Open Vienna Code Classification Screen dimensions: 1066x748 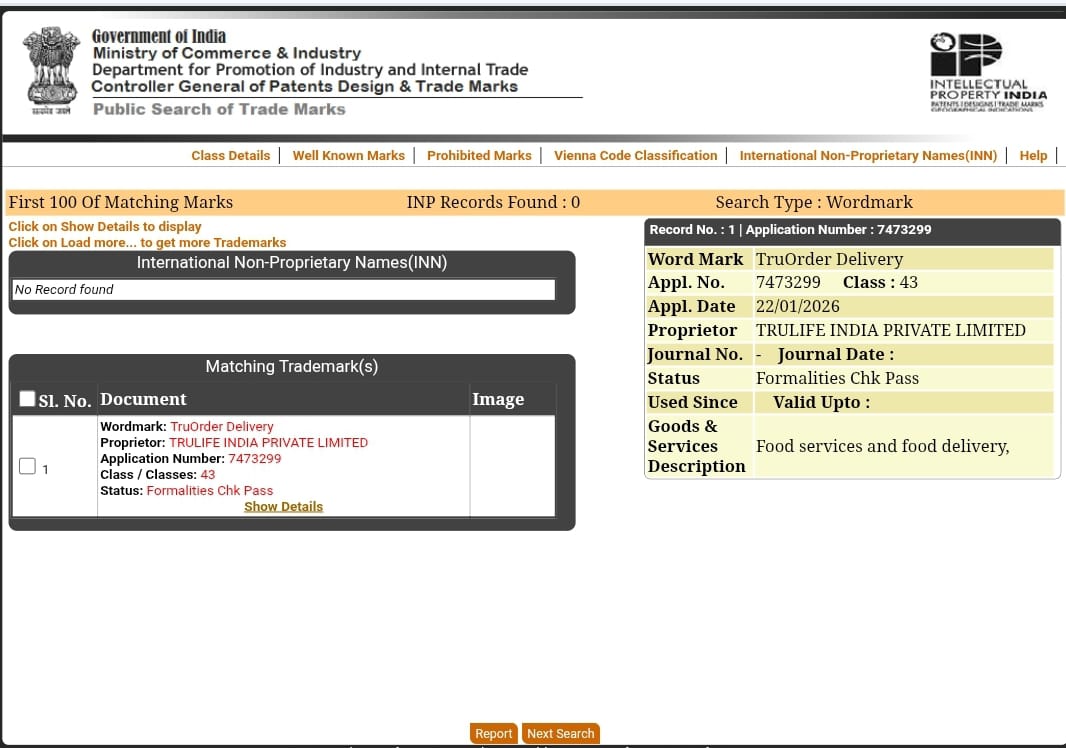click(x=635, y=155)
